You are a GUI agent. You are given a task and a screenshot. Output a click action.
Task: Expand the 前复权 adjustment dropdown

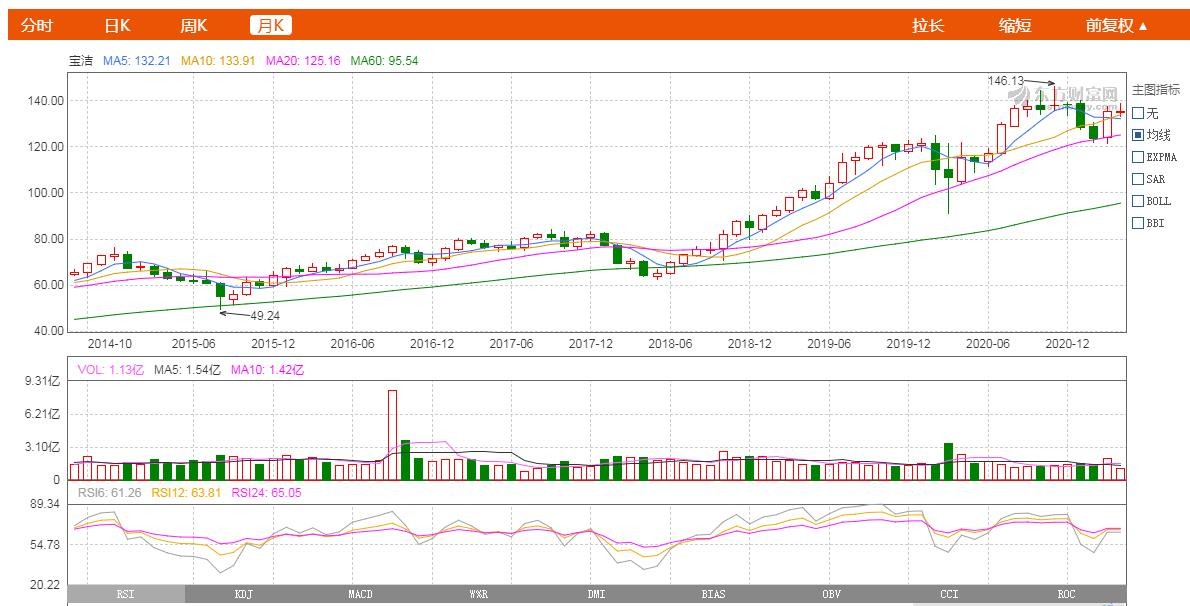pos(1116,25)
